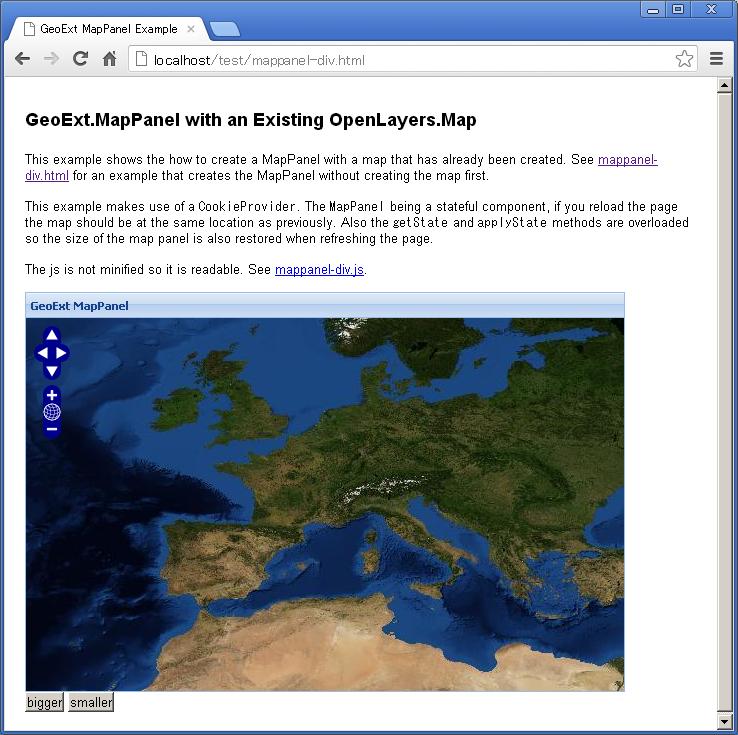
Task: Go to the browser home page
Action: [x=110, y=59]
